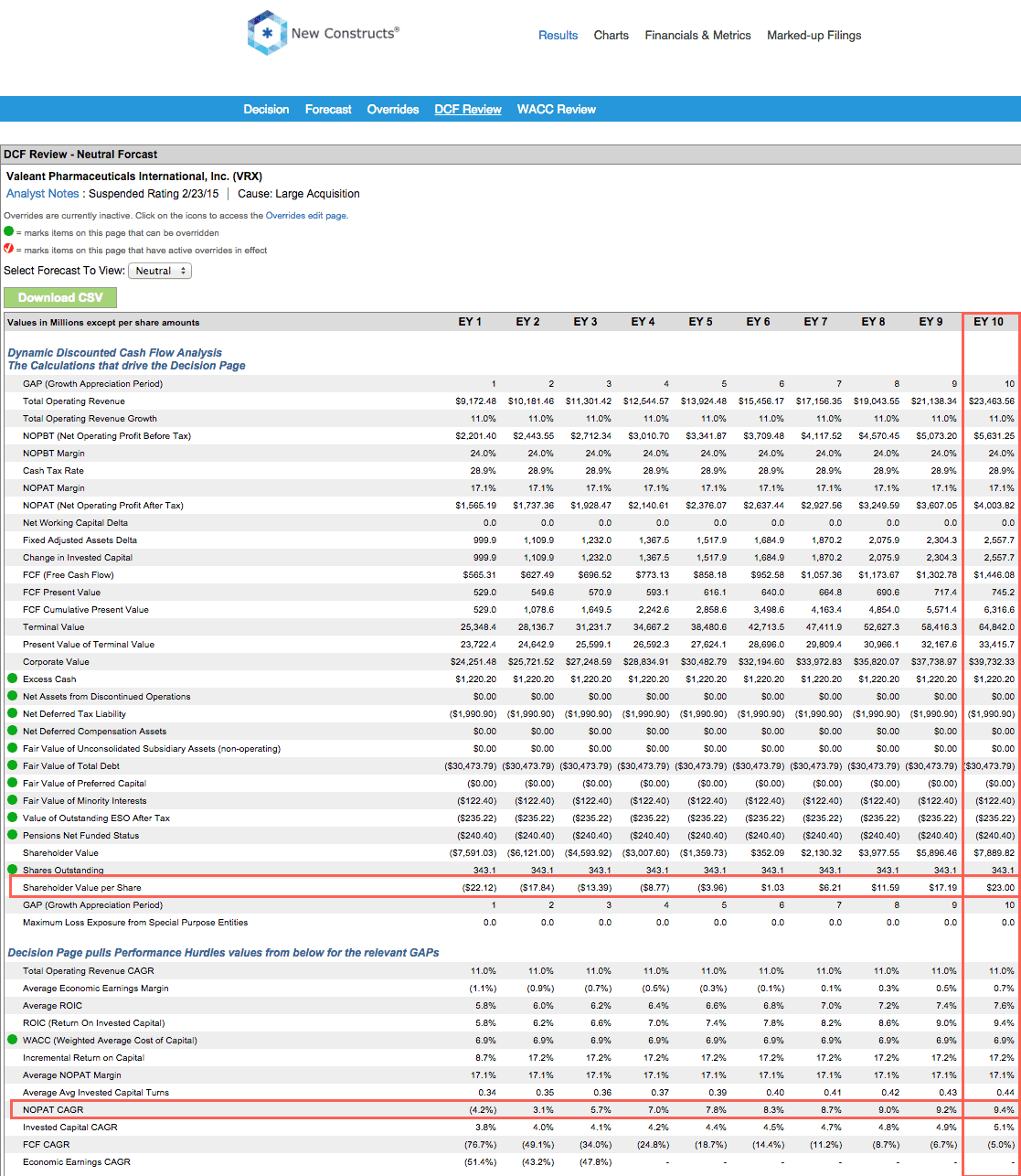Click the Shareholder Value per Share row label
1021x1176 pixels.
tap(82, 887)
